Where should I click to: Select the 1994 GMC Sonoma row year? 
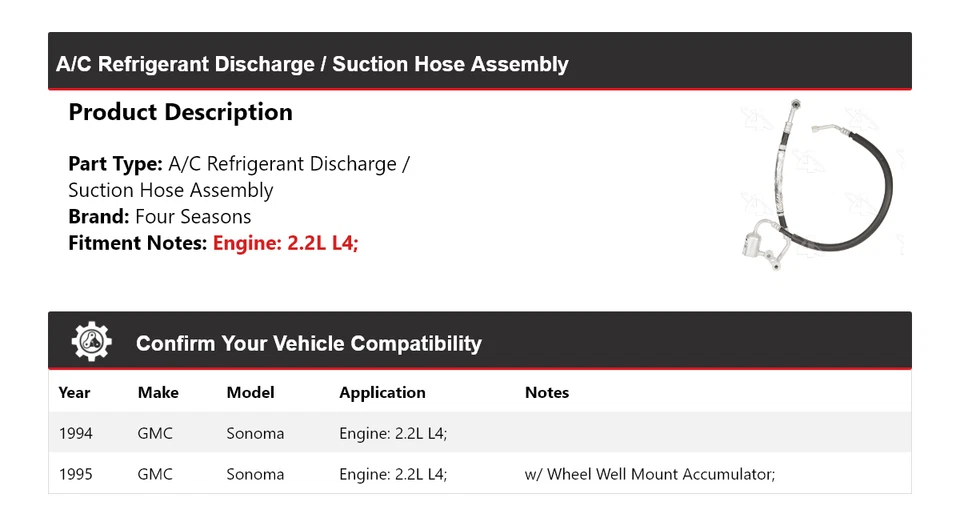coord(76,434)
